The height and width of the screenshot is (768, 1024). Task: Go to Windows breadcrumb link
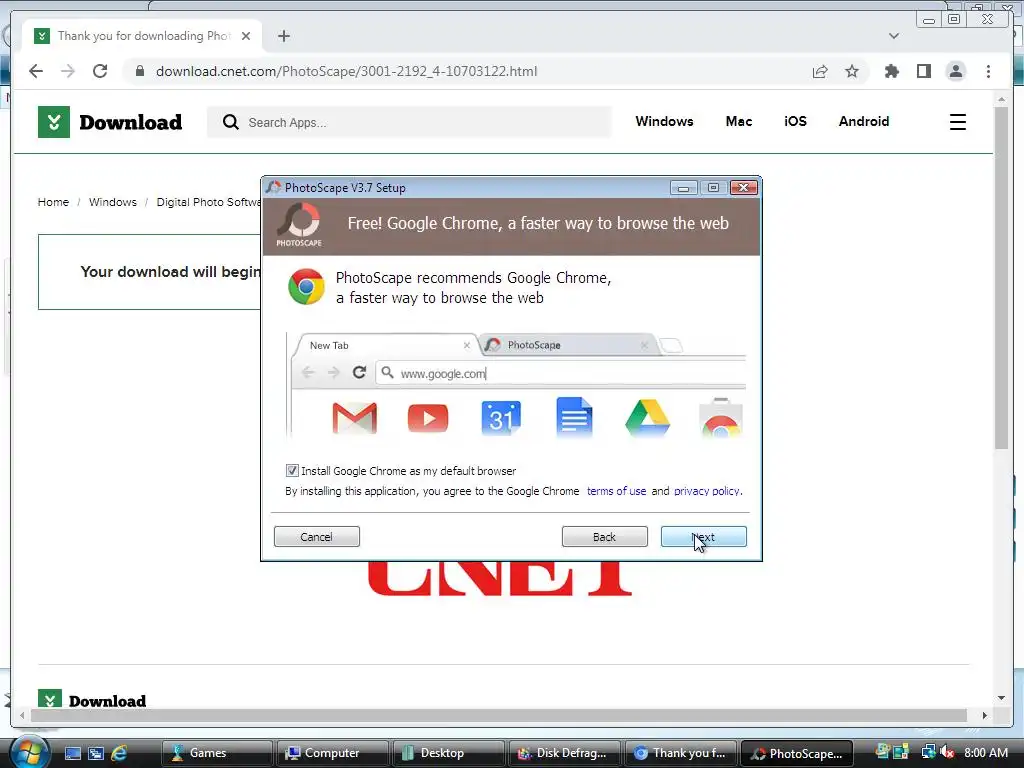pos(113,202)
